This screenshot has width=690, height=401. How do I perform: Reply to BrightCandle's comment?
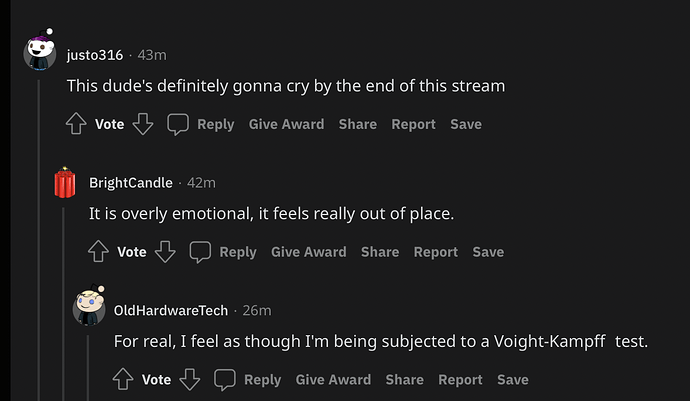click(224, 252)
